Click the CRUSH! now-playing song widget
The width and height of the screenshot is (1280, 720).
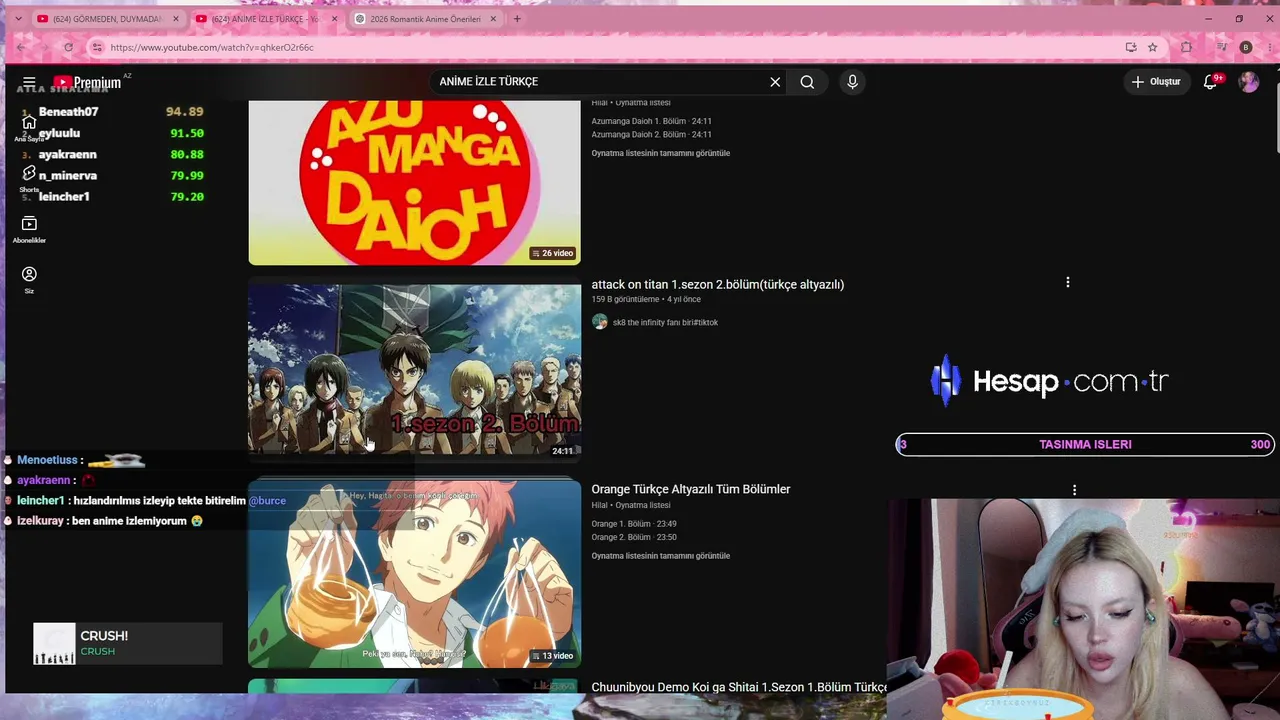[x=127, y=643]
